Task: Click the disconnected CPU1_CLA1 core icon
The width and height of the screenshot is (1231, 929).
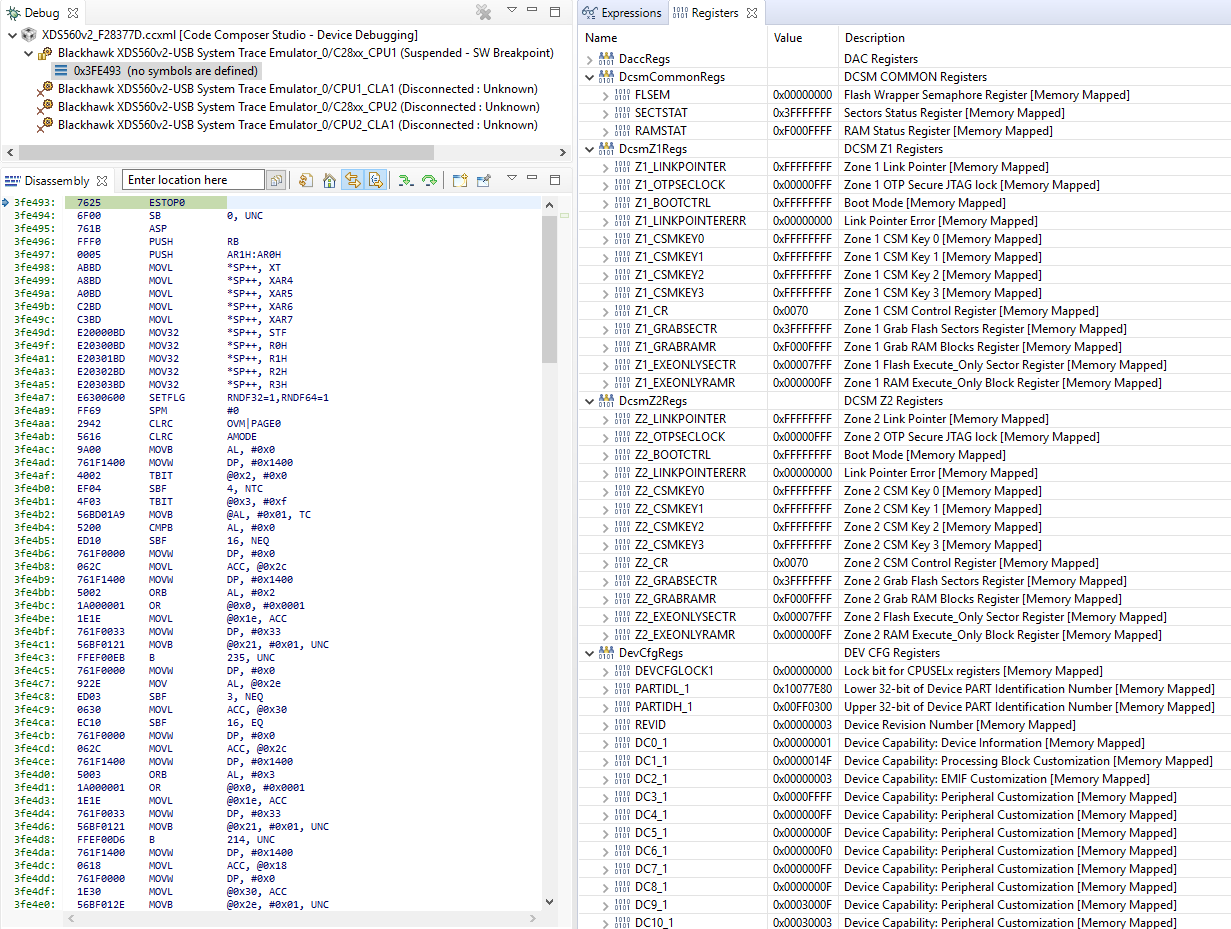Action: tap(45, 89)
